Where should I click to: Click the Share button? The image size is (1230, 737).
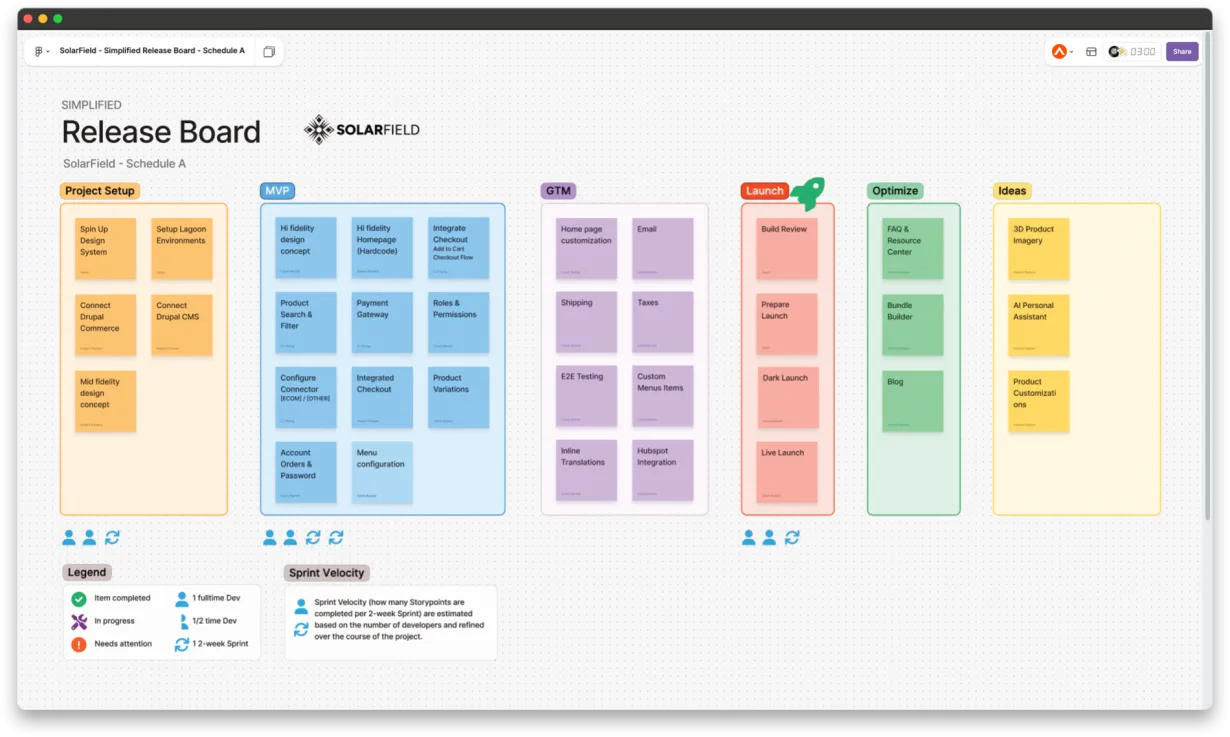[x=1182, y=51]
